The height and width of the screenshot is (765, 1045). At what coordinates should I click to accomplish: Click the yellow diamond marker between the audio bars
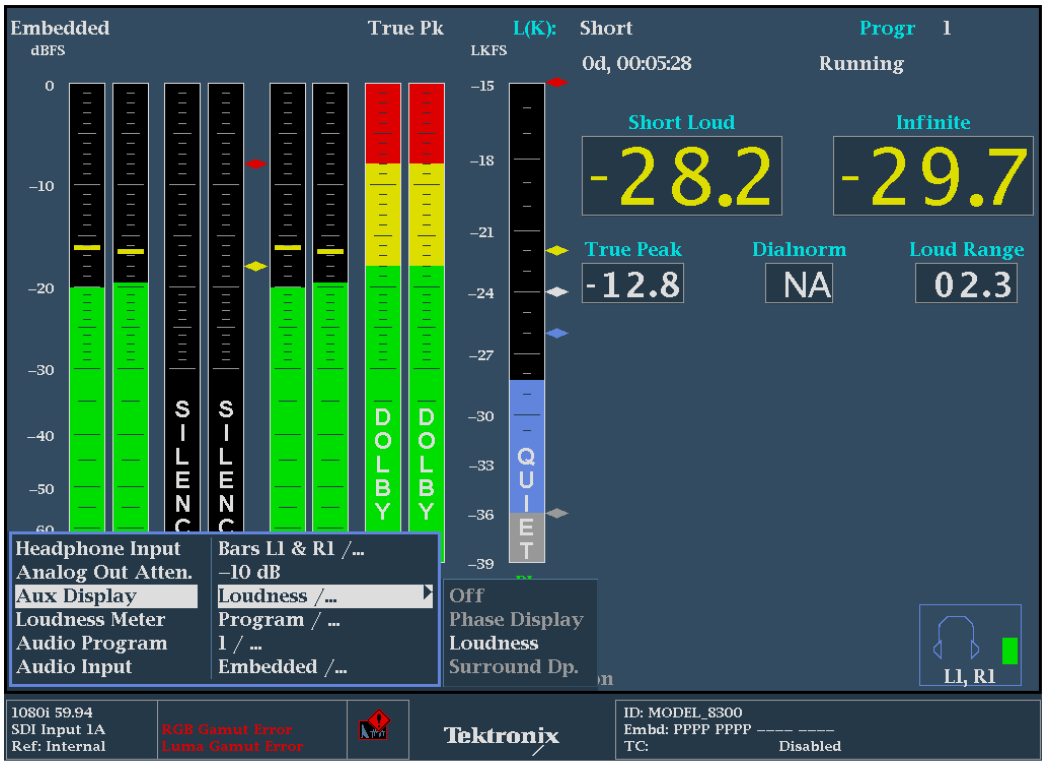(256, 267)
